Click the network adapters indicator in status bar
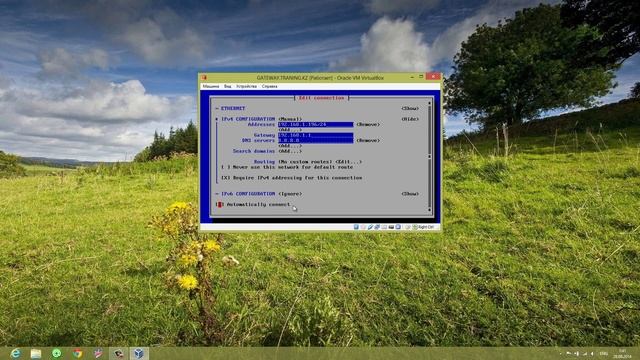Screen dimensions: 640x360 point(377,227)
